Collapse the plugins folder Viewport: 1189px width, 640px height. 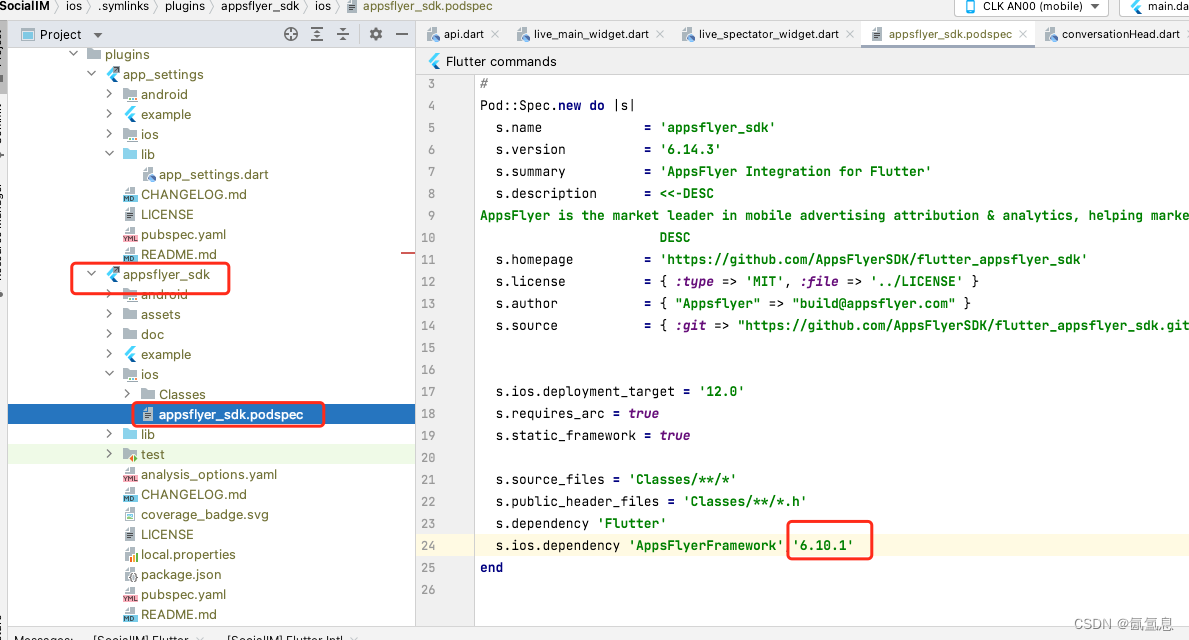(74, 54)
